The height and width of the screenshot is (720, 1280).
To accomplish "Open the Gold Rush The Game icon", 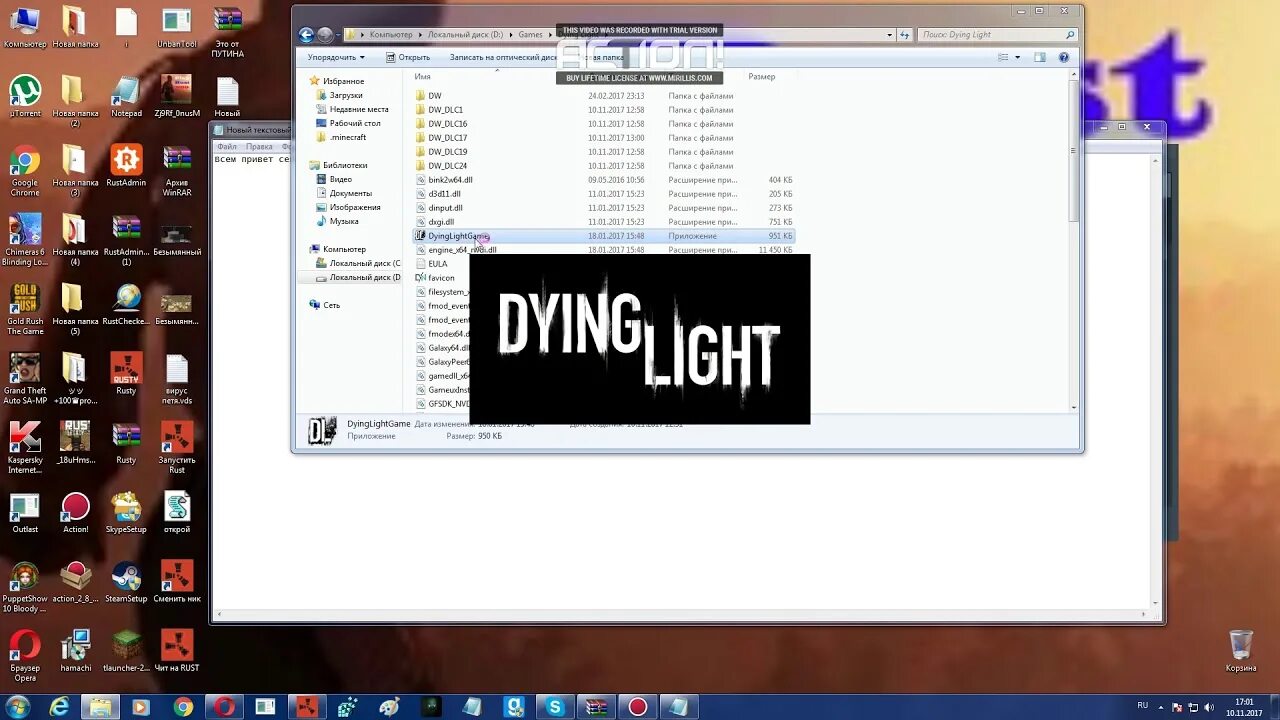I will coord(25,310).
